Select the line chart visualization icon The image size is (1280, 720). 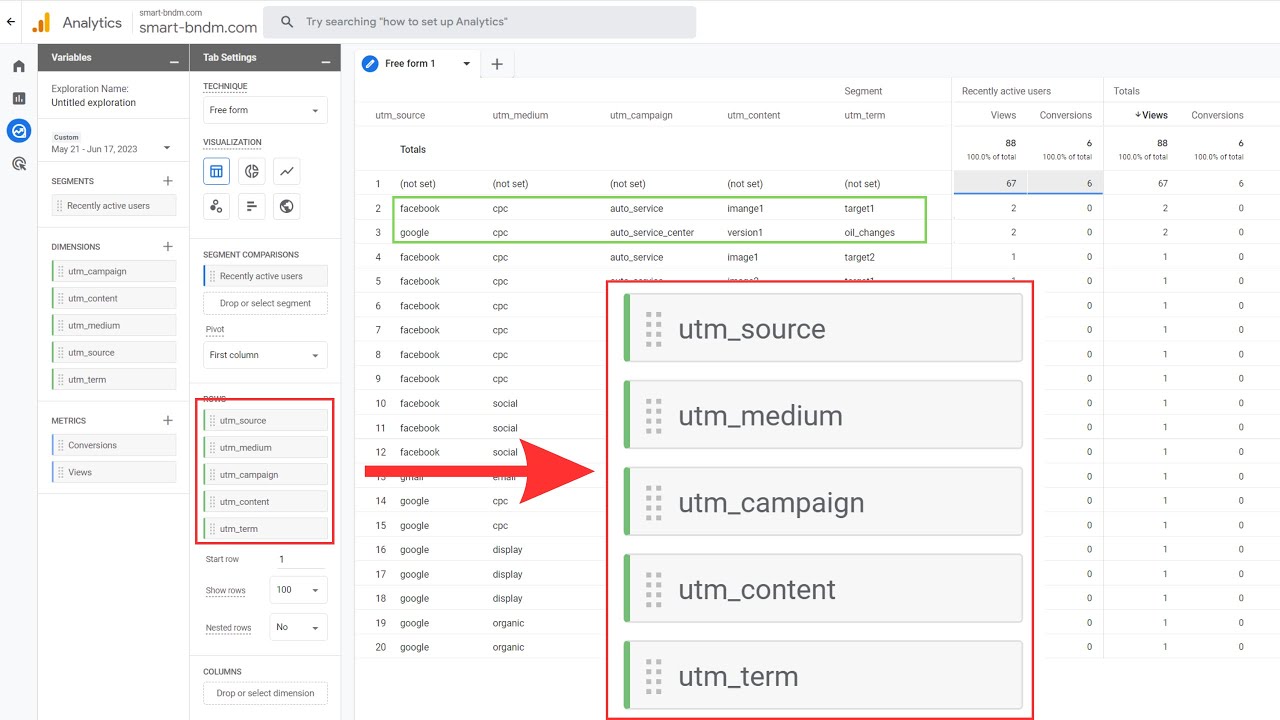[x=287, y=171]
